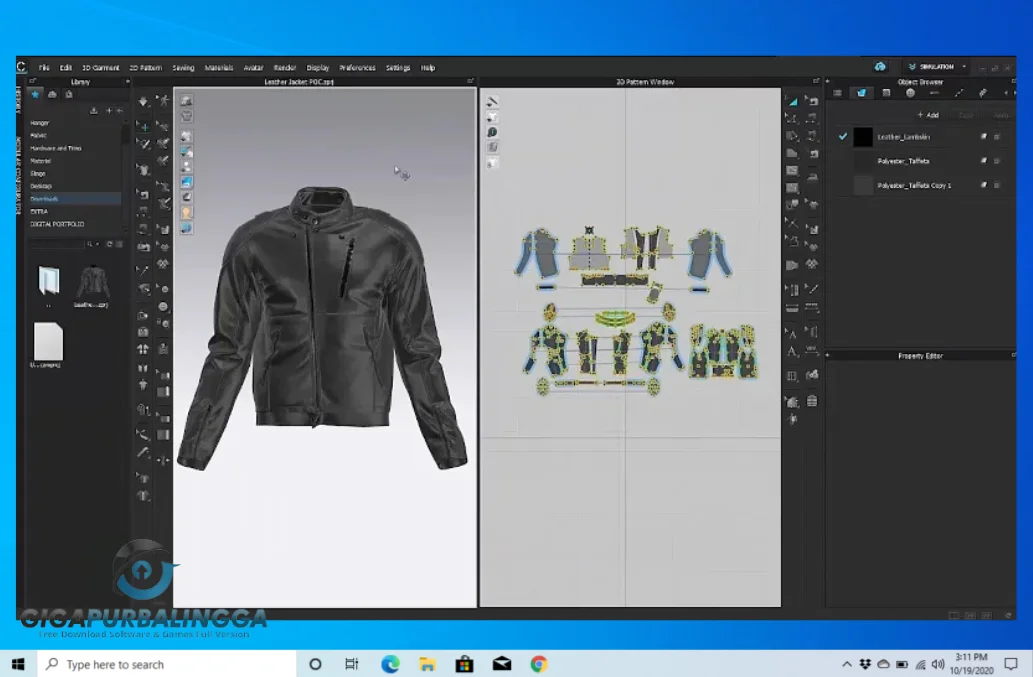Open the SIMULATION mode dropdown
Screen dimensions: 1033x677
coord(964,67)
